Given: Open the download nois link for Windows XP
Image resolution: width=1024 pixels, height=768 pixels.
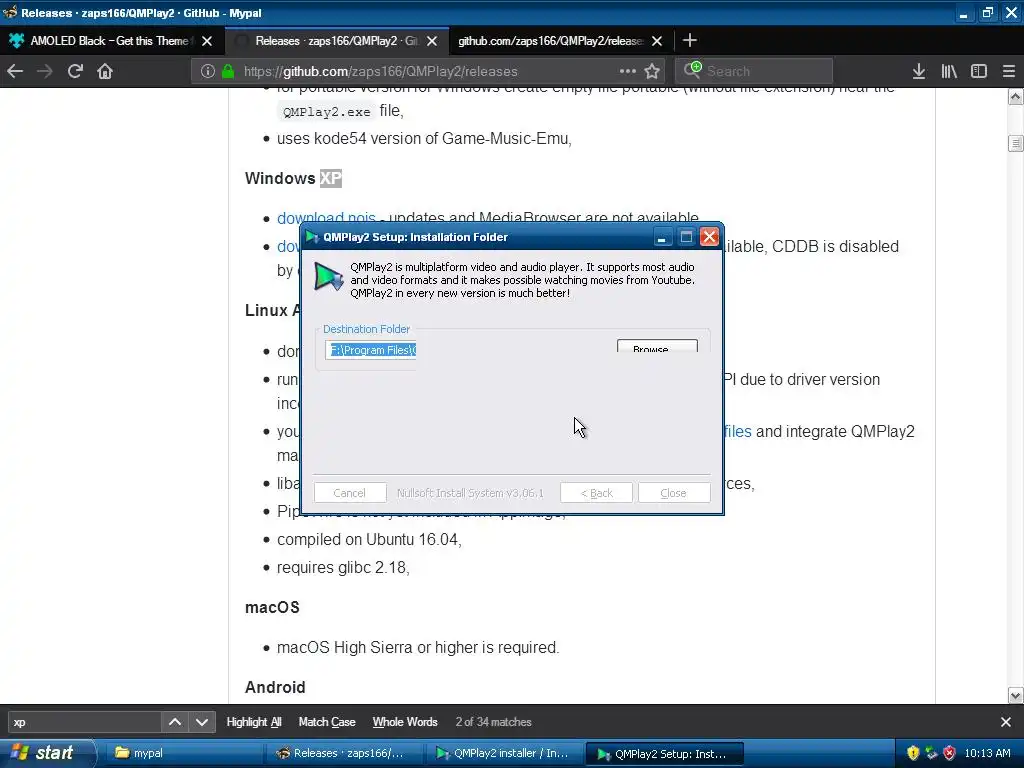Looking at the screenshot, I should pyautogui.click(x=326, y=217).
